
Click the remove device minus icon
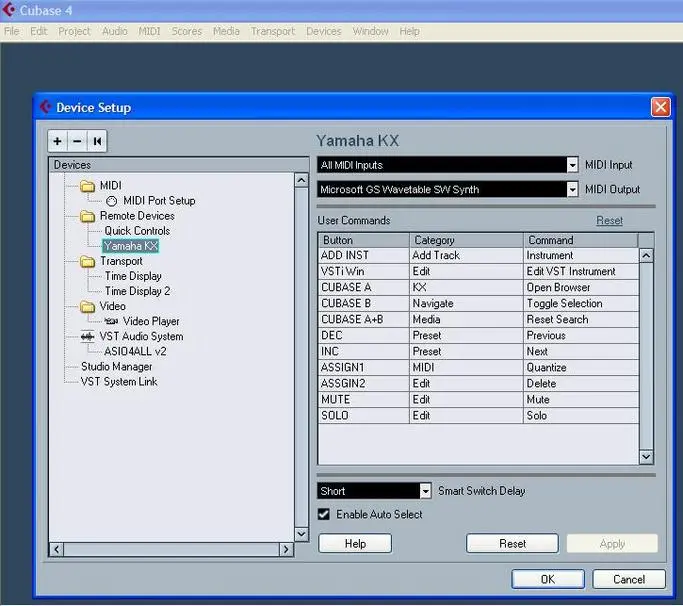pyautogui.click(x=77, y=141)
